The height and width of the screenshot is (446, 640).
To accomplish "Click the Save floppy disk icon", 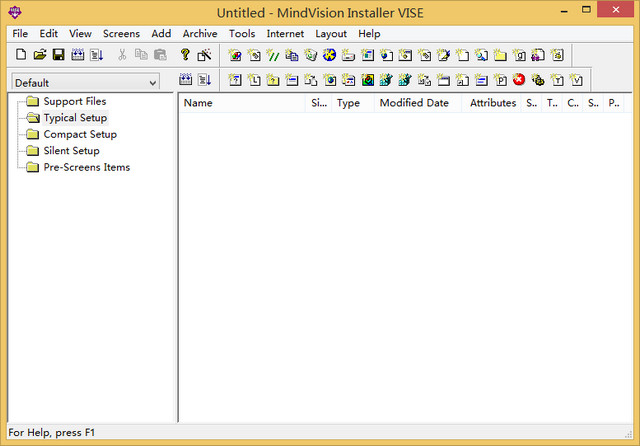I will [x=58, y=55].
